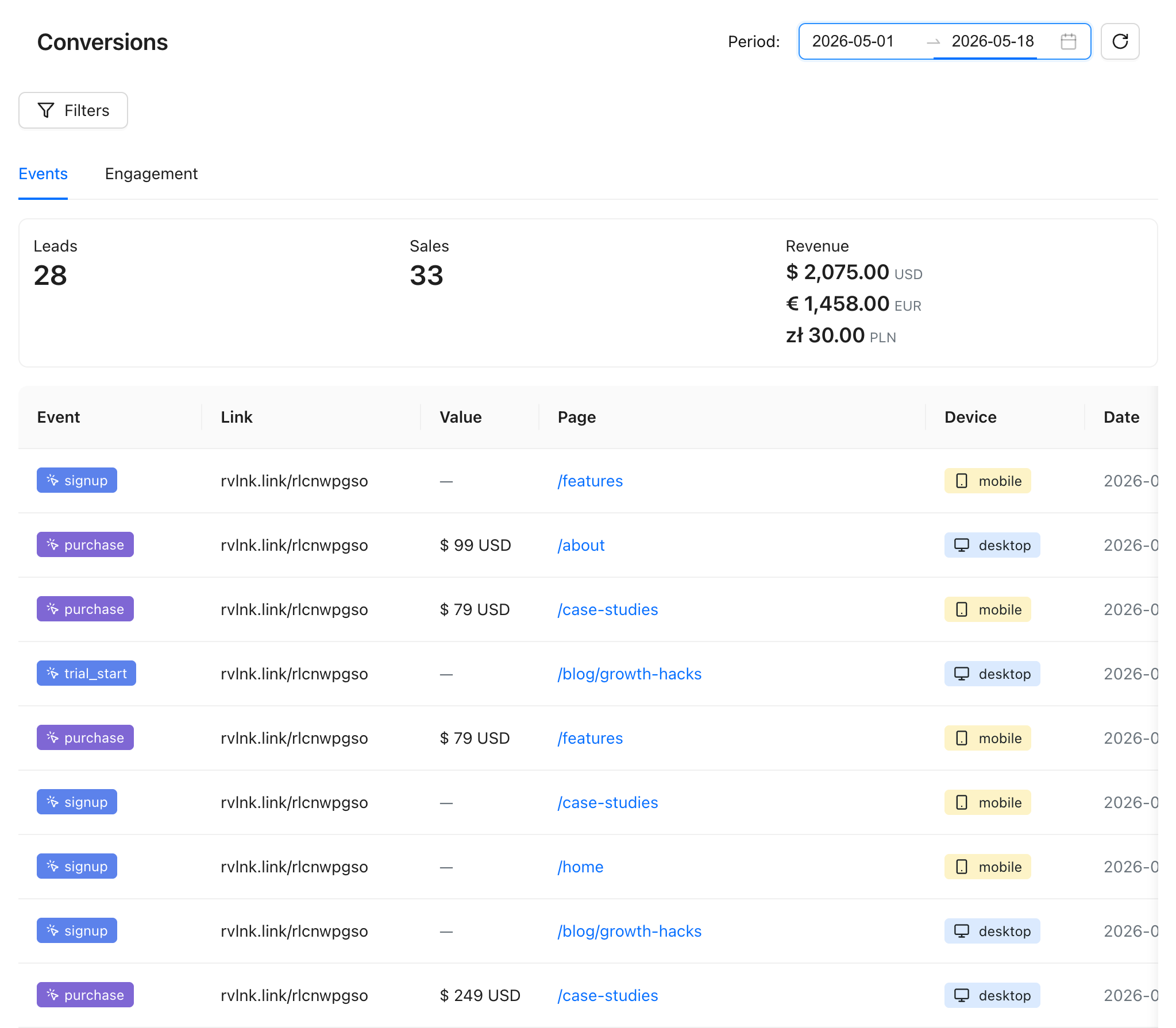Open the /about page link
The width and height of the screenshot is (1176, 1028).
click(581, 545)
